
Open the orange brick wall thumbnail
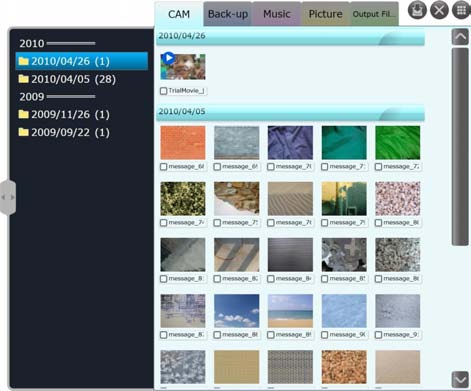pos(183,143)
